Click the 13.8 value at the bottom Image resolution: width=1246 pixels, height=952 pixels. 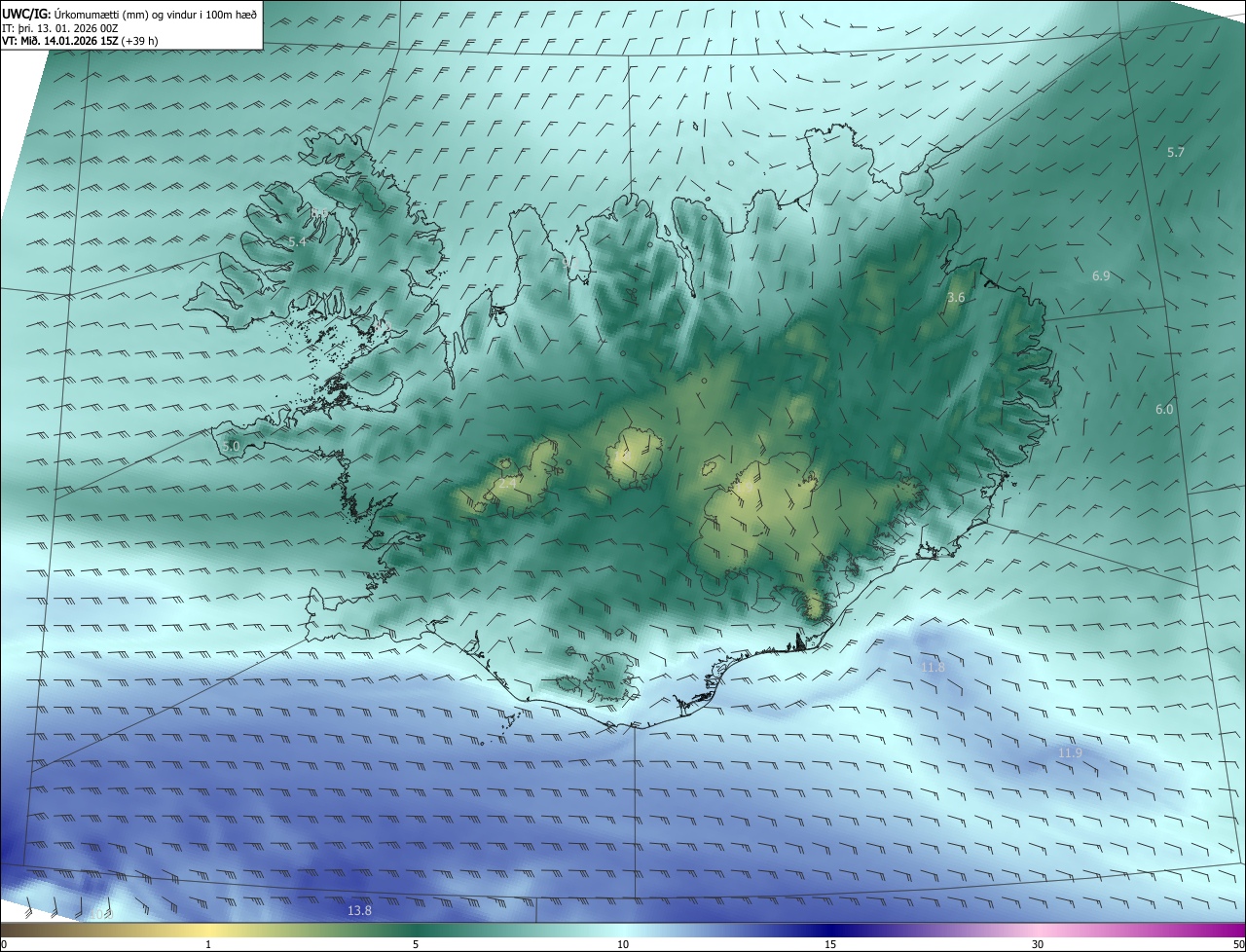[359, 911]
